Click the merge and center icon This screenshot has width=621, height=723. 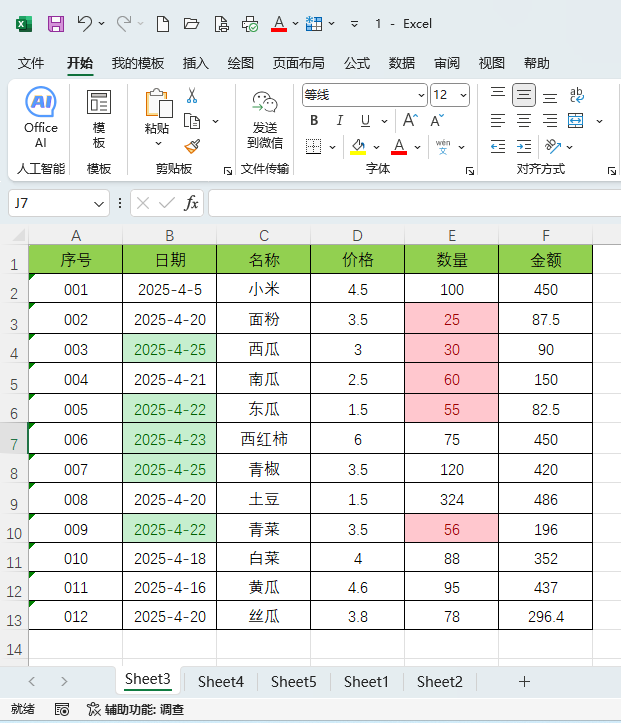coord(575,120)
